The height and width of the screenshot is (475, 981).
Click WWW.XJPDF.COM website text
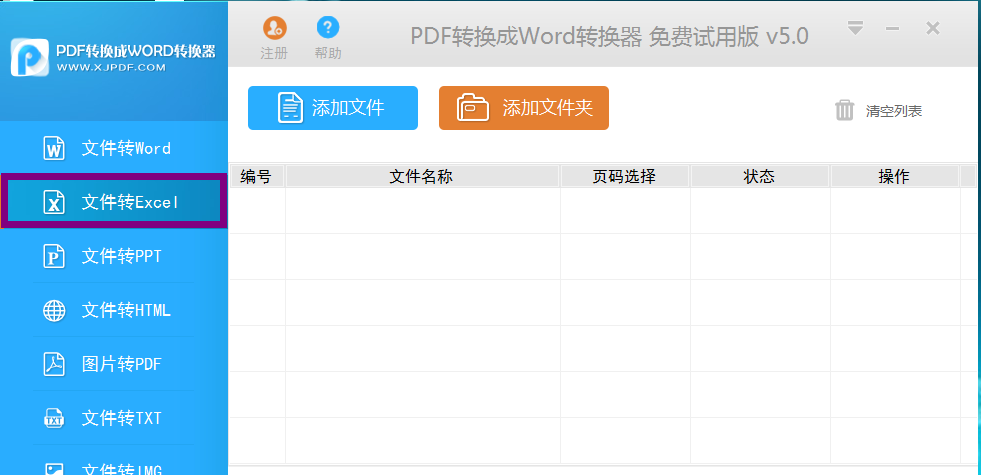click(111, 68)
